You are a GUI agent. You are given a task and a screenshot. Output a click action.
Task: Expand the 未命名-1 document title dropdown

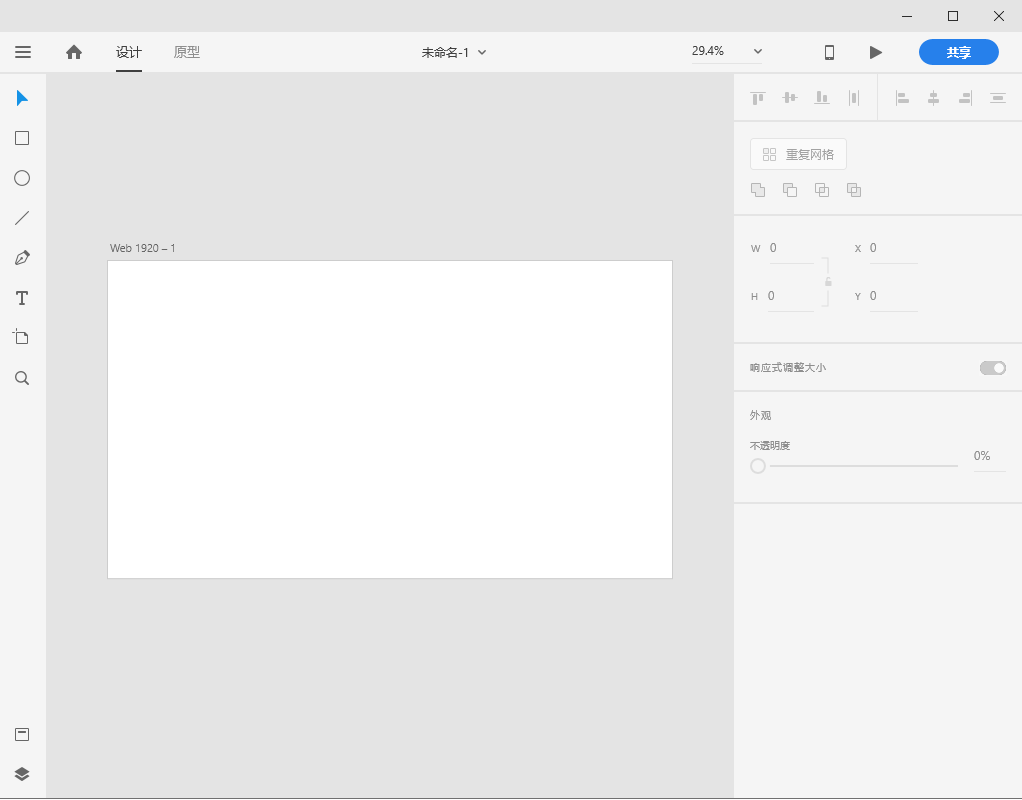pyautogui.click(x=482, y=52)
